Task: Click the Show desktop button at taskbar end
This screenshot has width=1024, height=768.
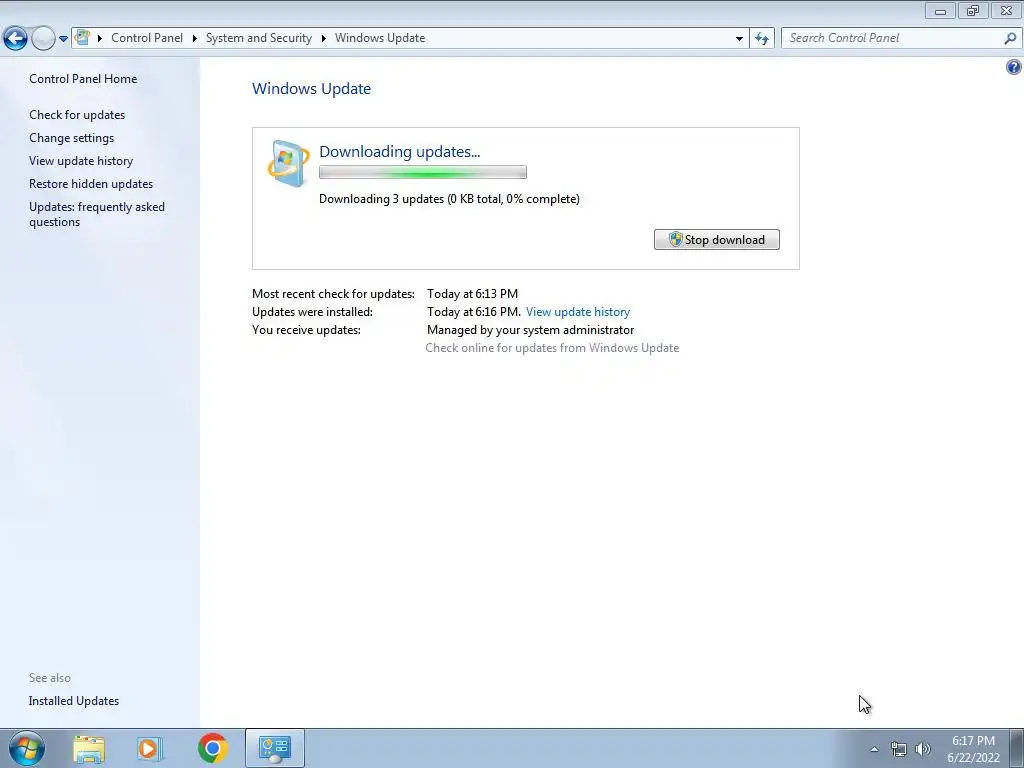Action: pyautogui.click(x=1017, y=749)
